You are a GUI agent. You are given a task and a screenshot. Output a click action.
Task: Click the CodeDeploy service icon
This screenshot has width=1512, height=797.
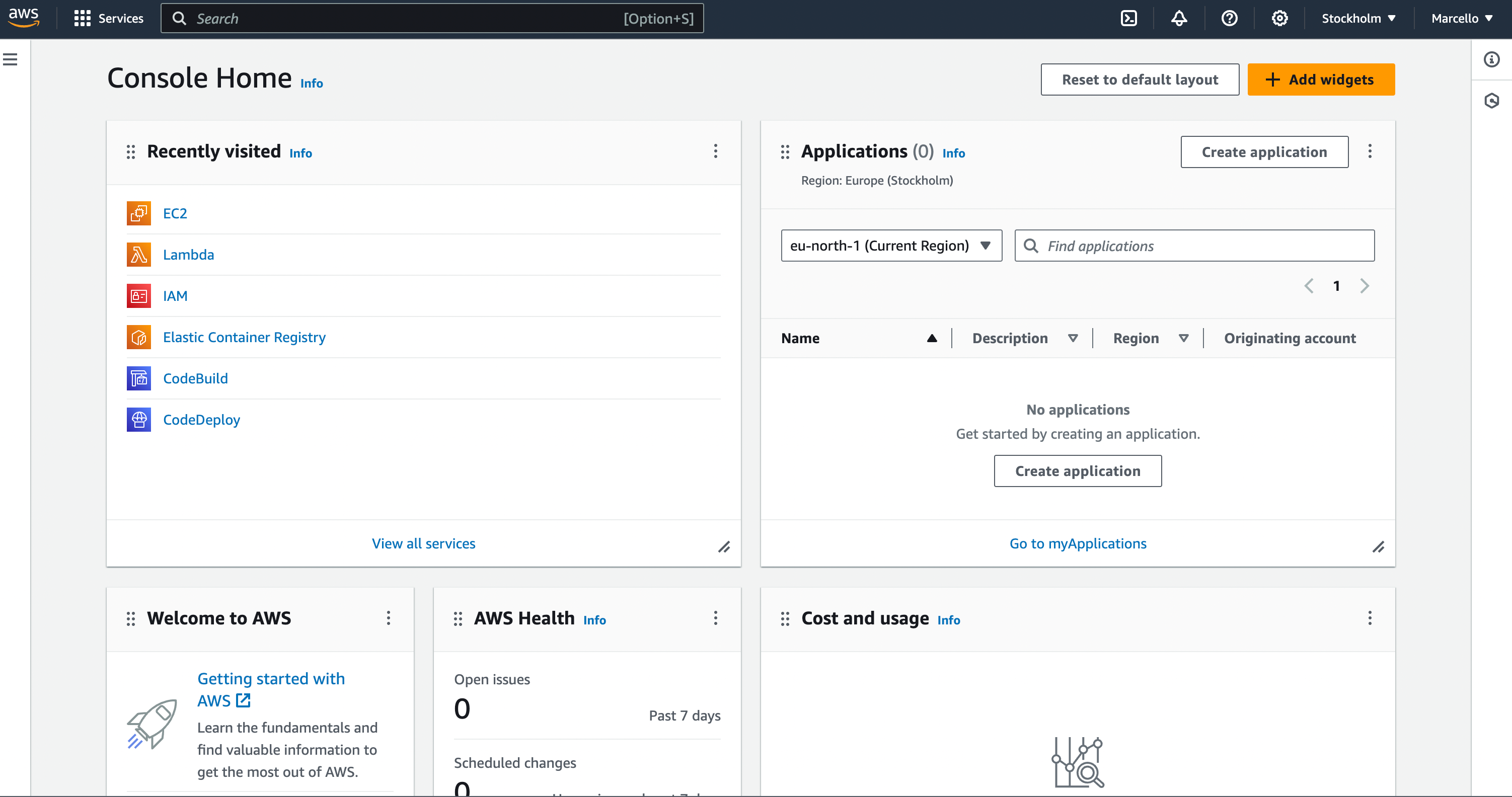coord(138,420)
